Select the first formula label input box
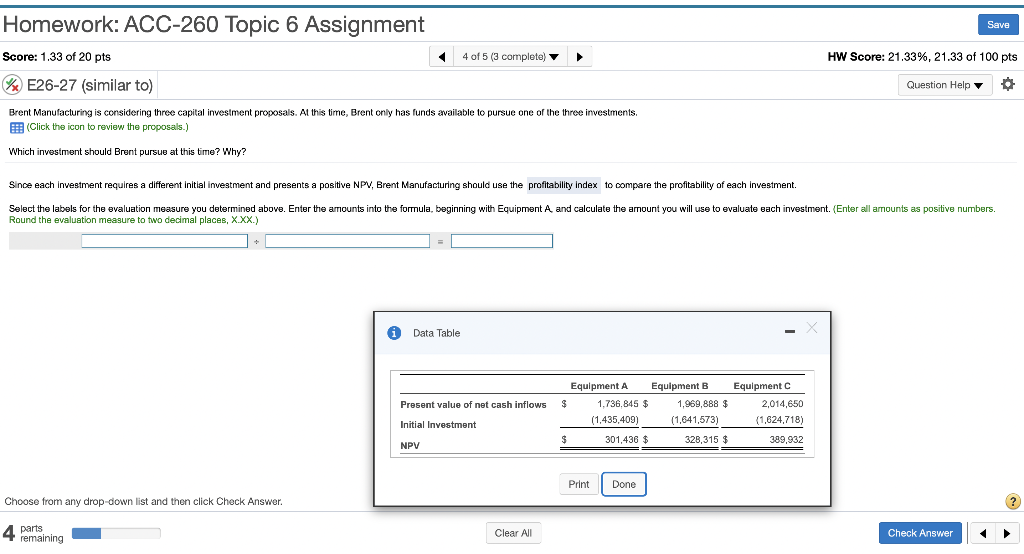The width and height of the screenshot is (1024, 554). coord(165,241)
